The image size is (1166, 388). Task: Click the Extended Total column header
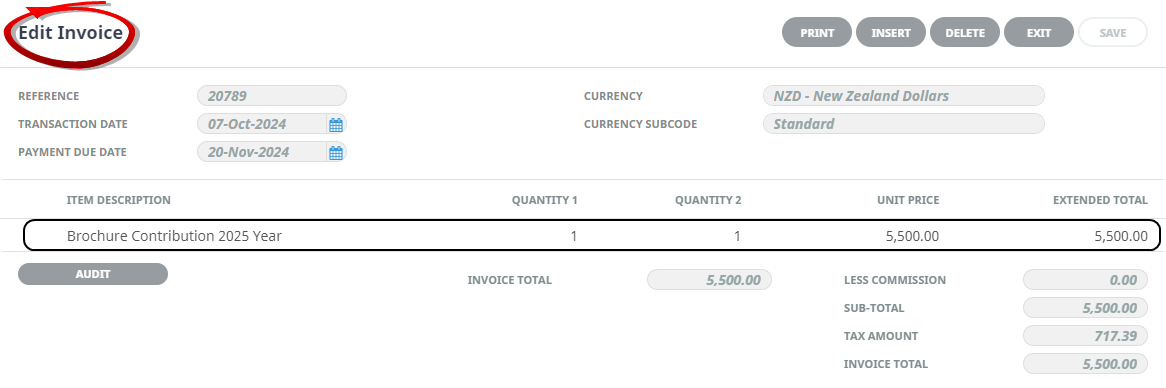(x=1101, y=200)
